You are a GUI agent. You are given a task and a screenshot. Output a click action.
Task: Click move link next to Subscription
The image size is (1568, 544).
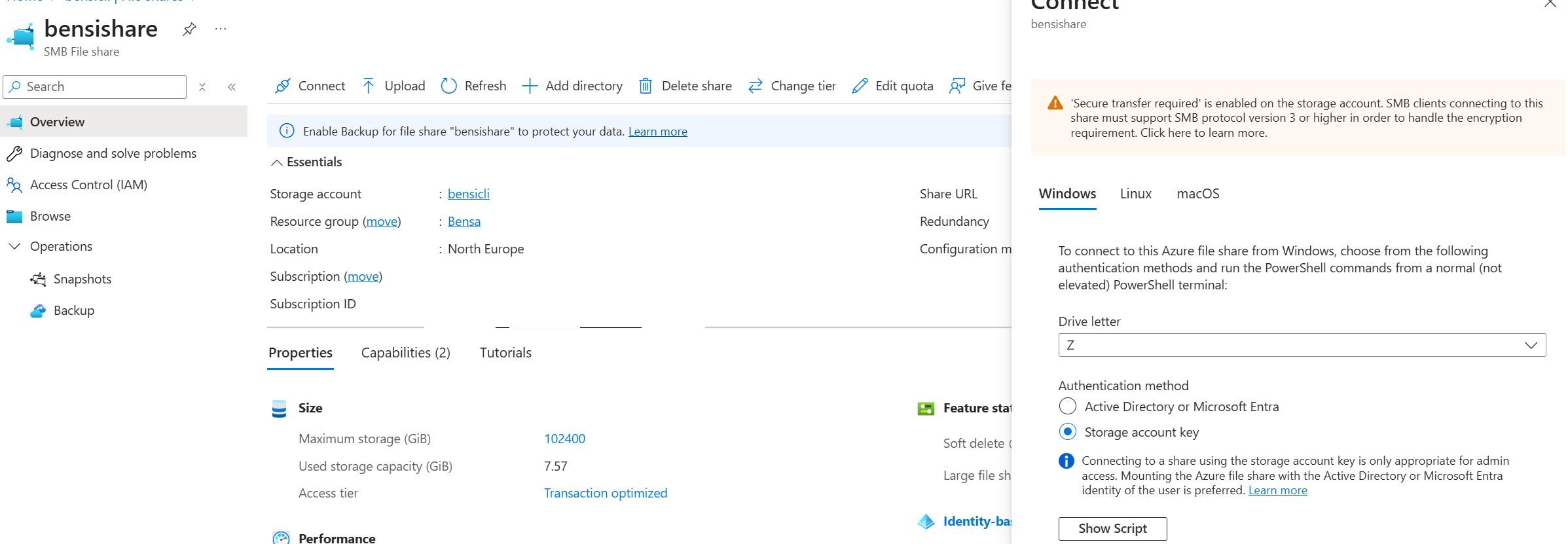tap(363, 276)
